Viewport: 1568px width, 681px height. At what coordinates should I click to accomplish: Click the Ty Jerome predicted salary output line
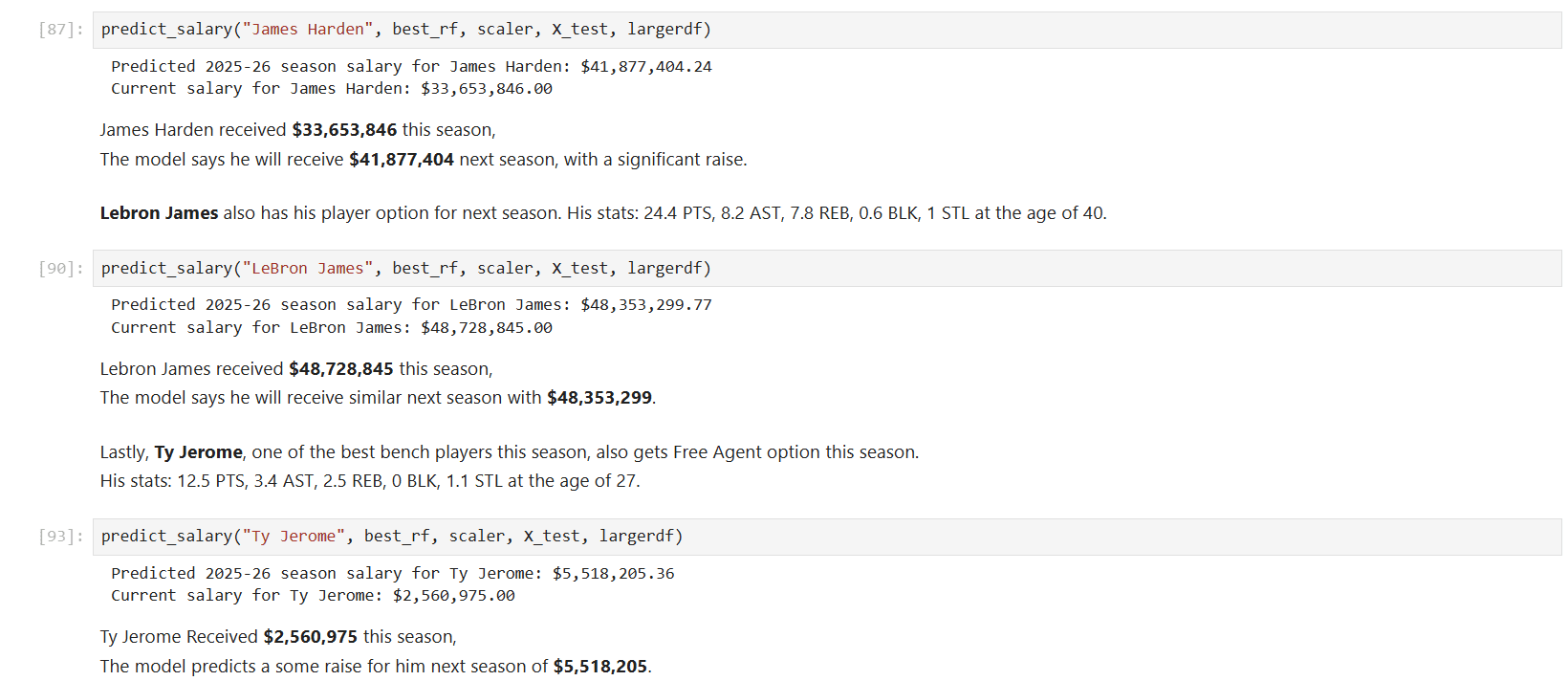pos(392,574)
